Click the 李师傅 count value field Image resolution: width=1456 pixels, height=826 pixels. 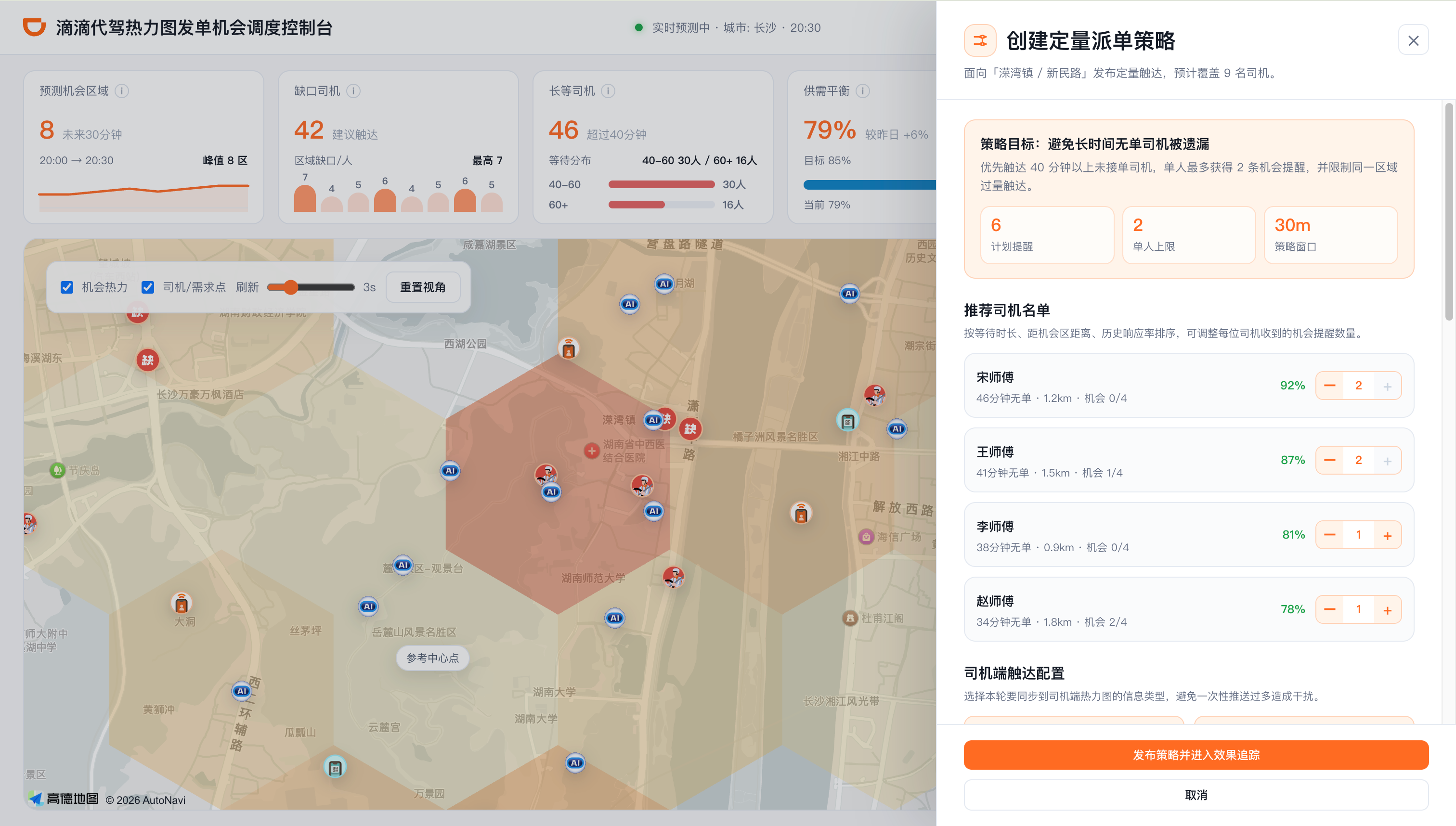(x=1358, y=535)
